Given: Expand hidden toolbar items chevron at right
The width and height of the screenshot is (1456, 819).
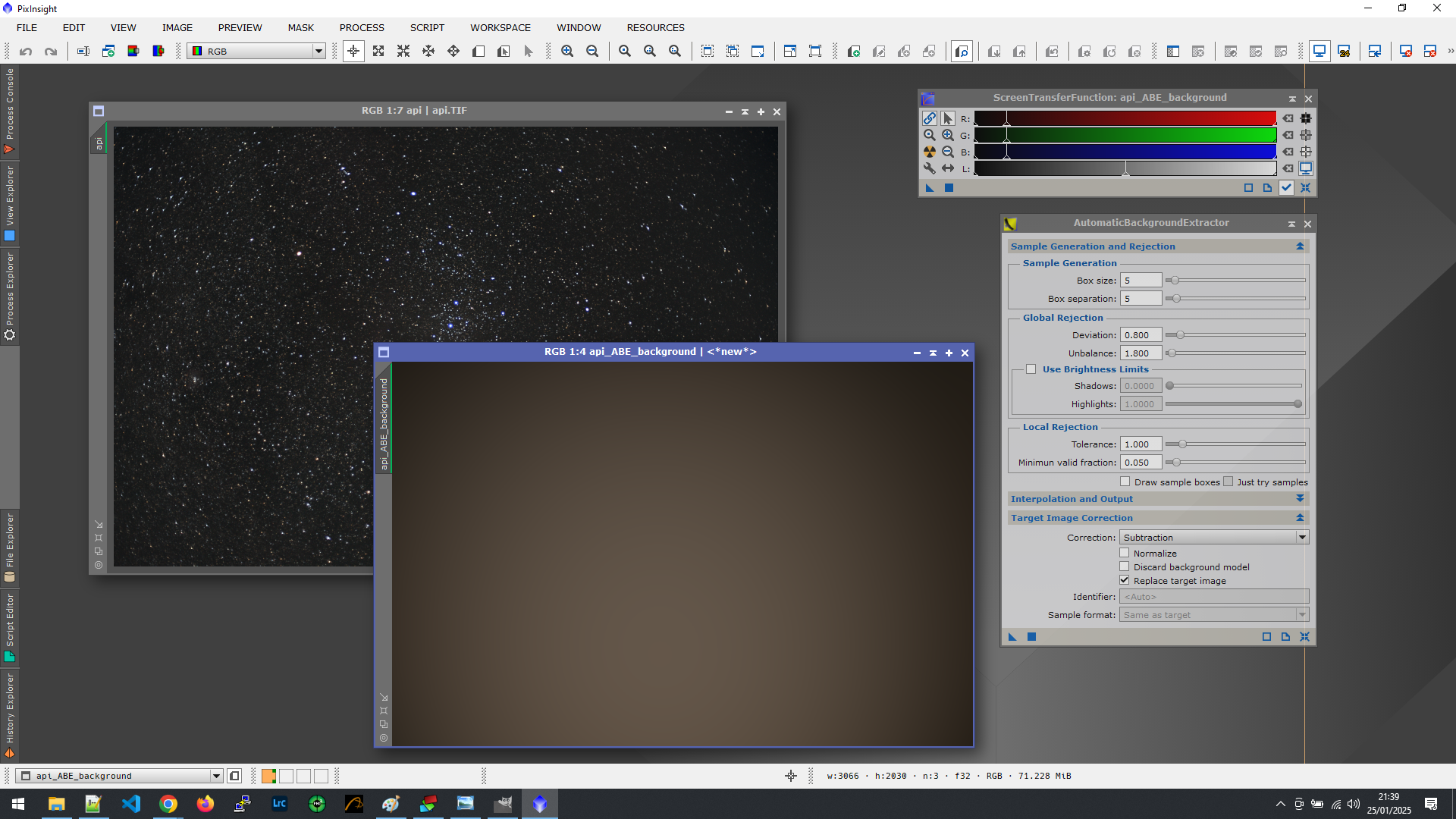Looking at the screenshot, I should [x=1450, y=52].
